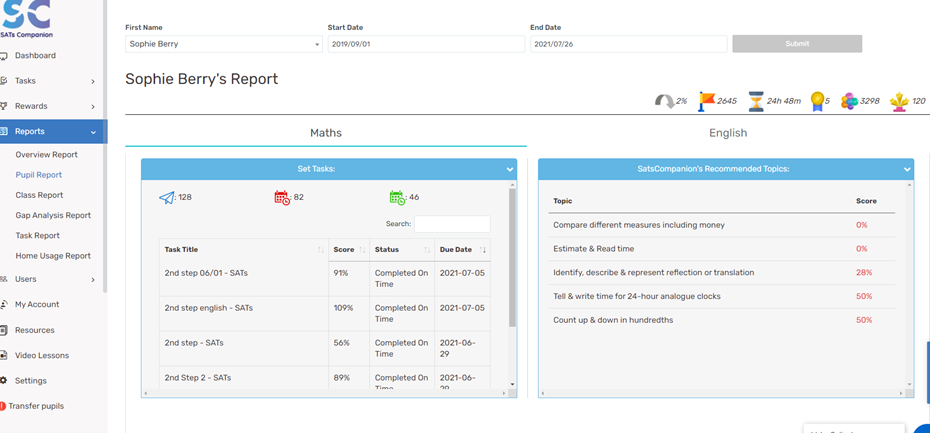The width and height of the screenshot is (930, 433).
Task: Click the Settings gear icon
Action: [3, 381]
